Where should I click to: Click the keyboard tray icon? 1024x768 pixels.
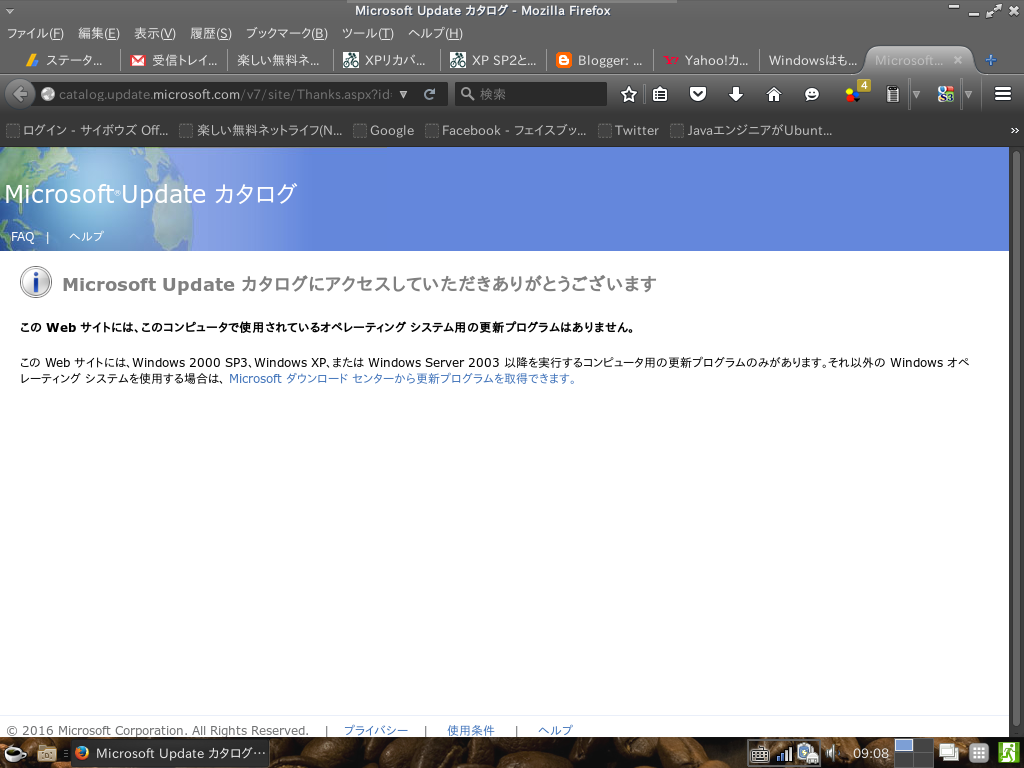759,754
